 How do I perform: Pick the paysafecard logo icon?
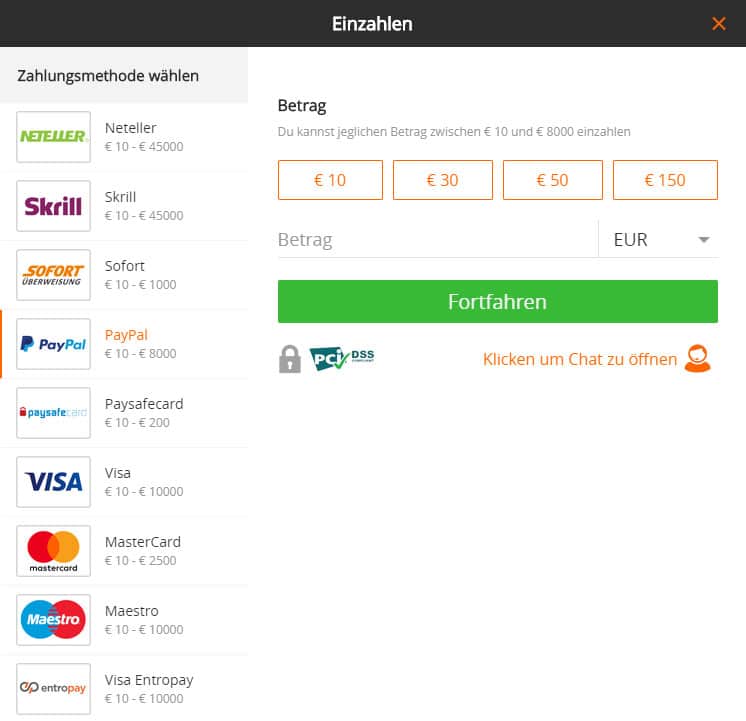tap(53, 413)
